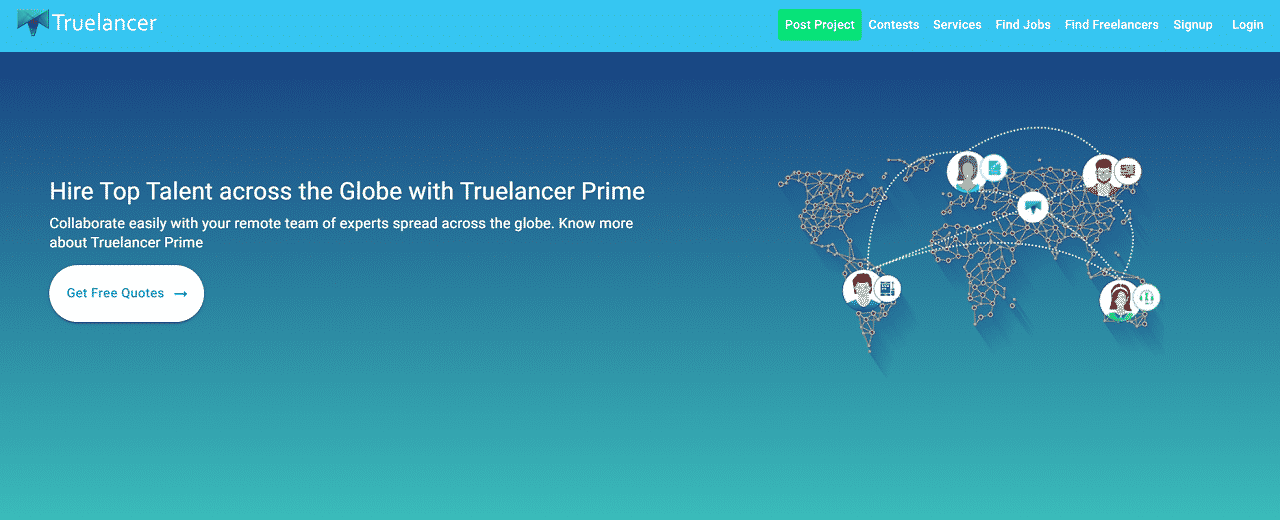The image size is (1280, 520).
Task: Click the badge beside South America avatar
Action: tap(888, 289)
